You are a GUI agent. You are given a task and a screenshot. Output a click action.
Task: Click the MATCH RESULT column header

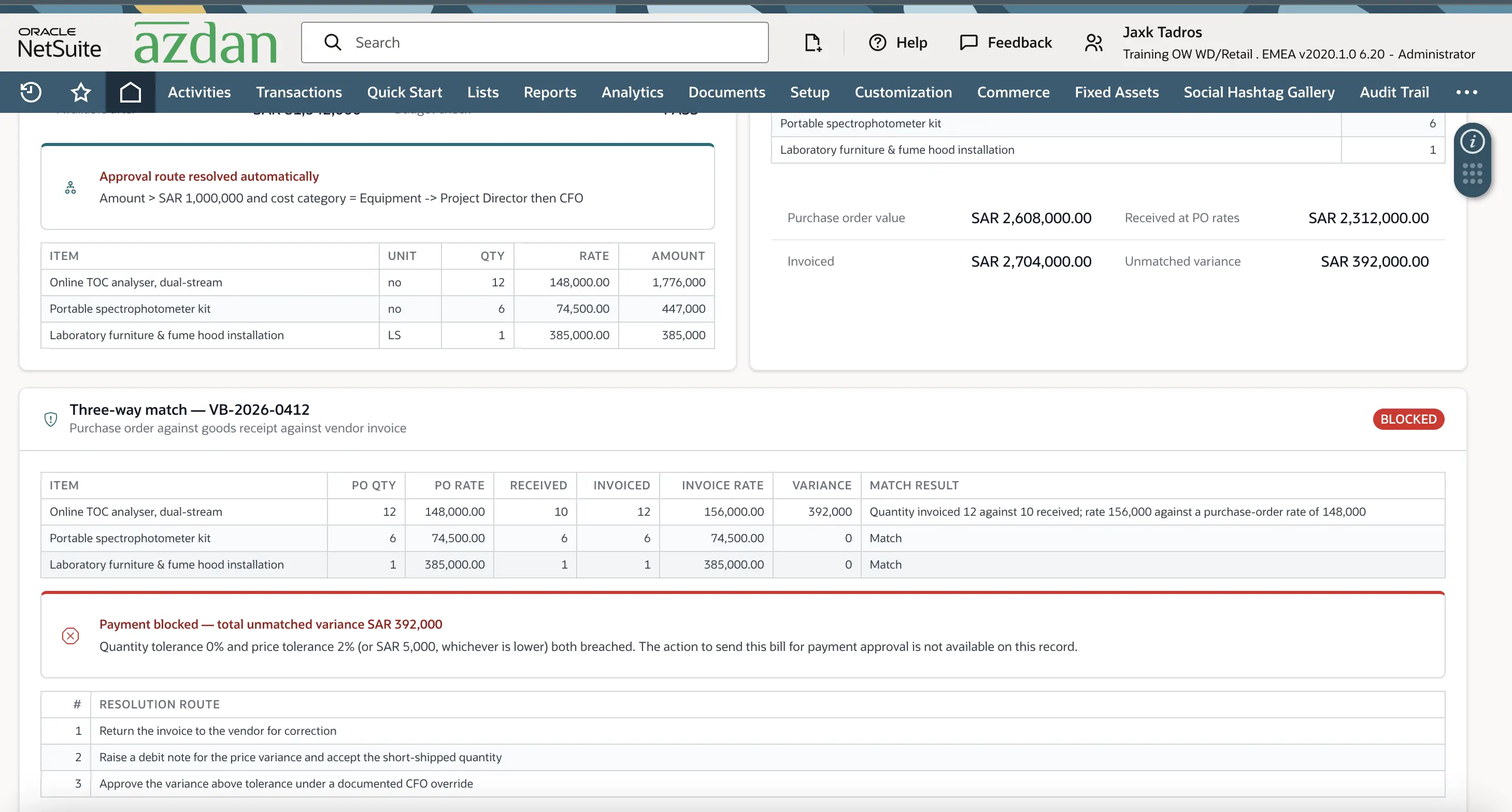914,485
